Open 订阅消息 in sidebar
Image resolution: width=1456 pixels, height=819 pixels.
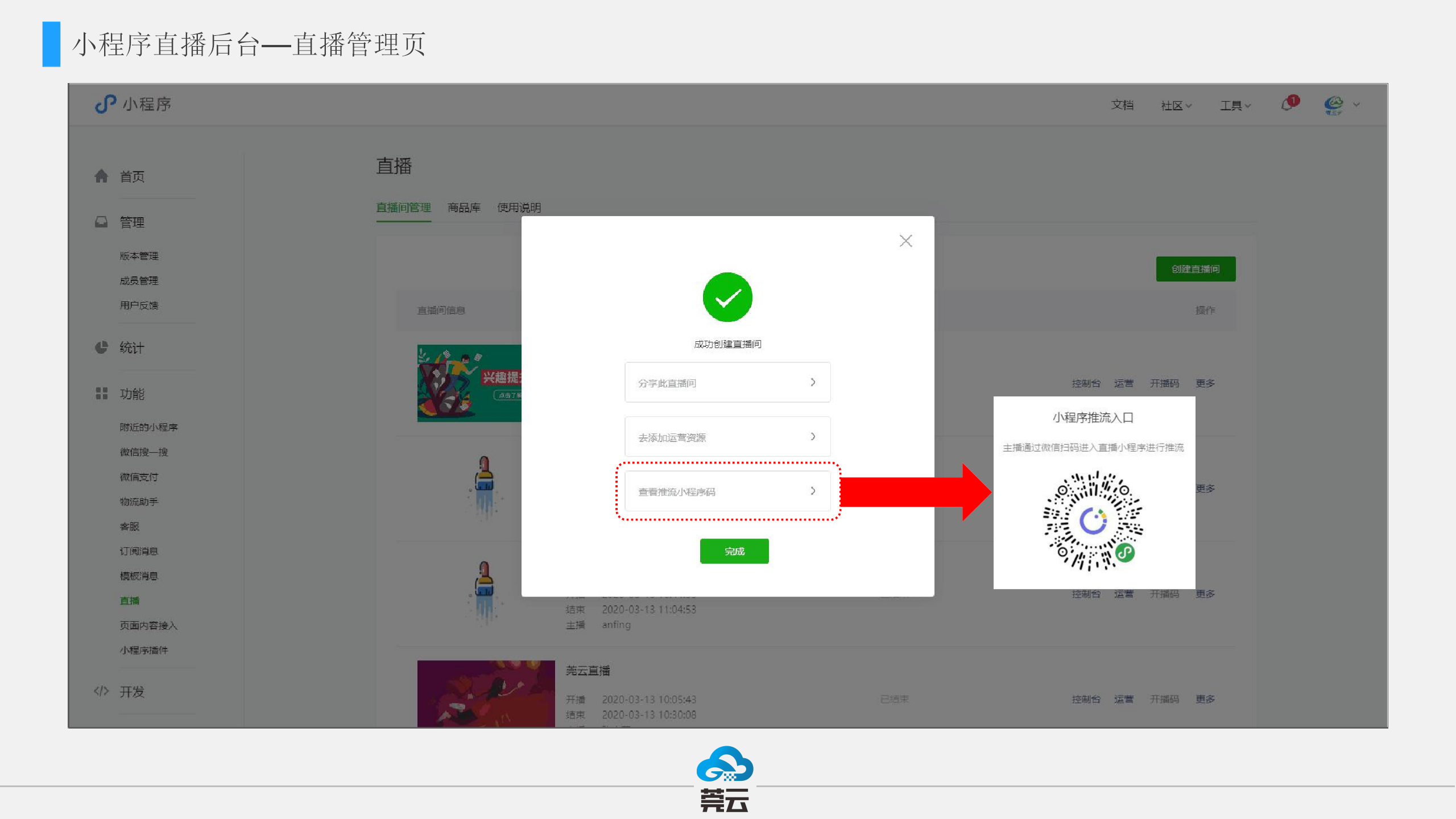139,551
